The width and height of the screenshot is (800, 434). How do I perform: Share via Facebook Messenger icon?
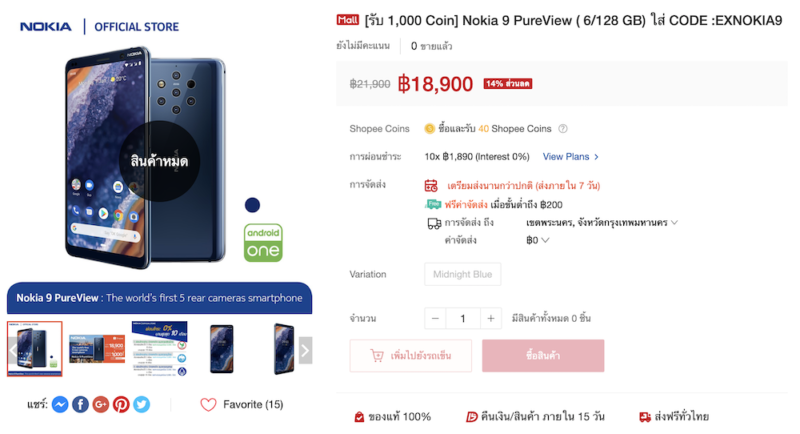pyautogui.click(x=60, y=404)
